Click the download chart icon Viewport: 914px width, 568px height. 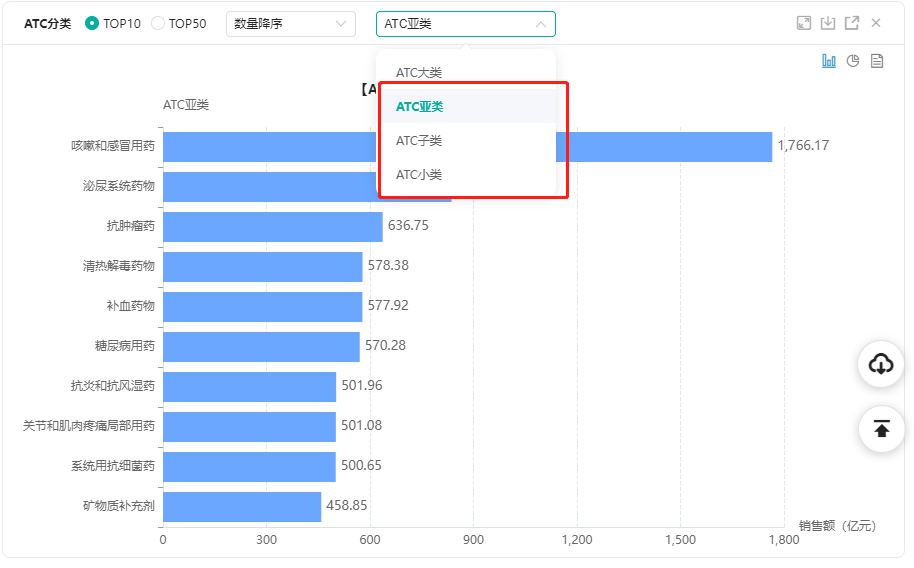[828, 23]
